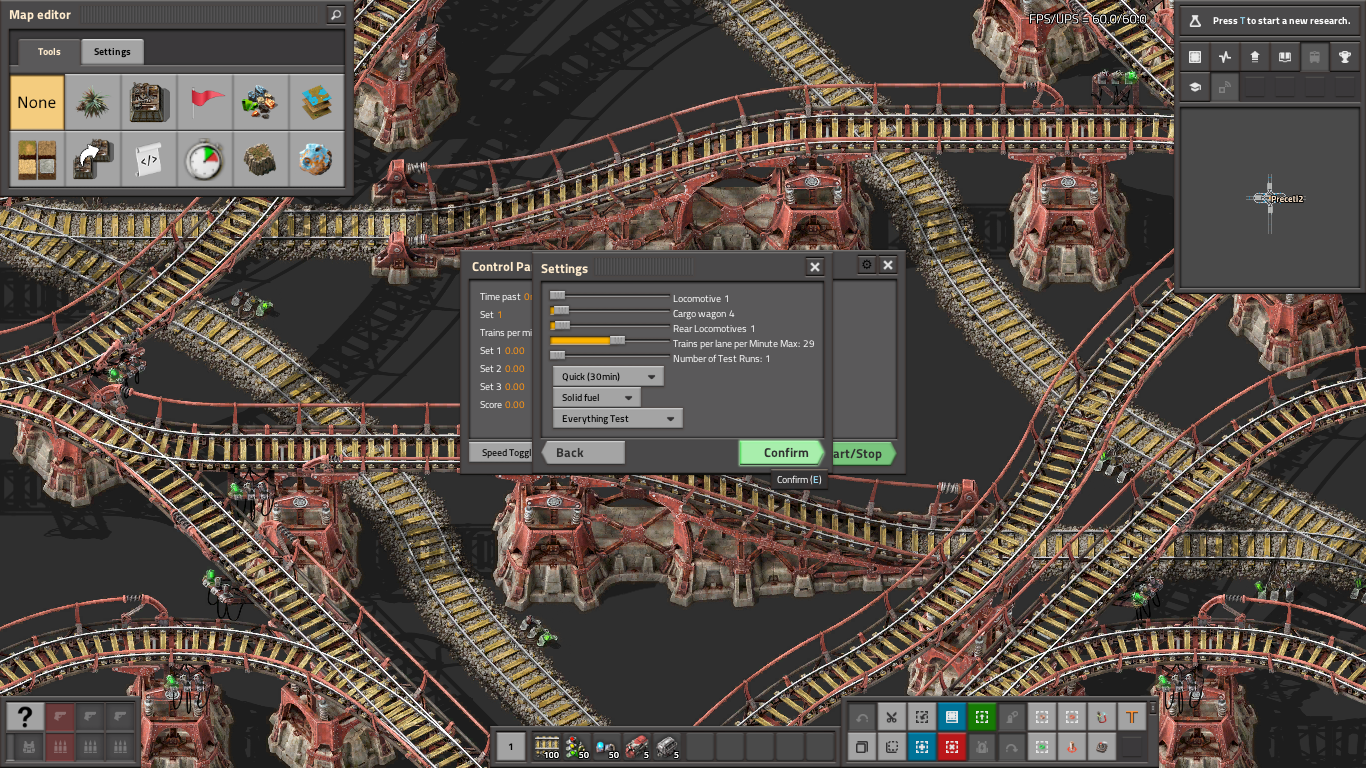Click the Back button in Settings

tap(583, 453)
